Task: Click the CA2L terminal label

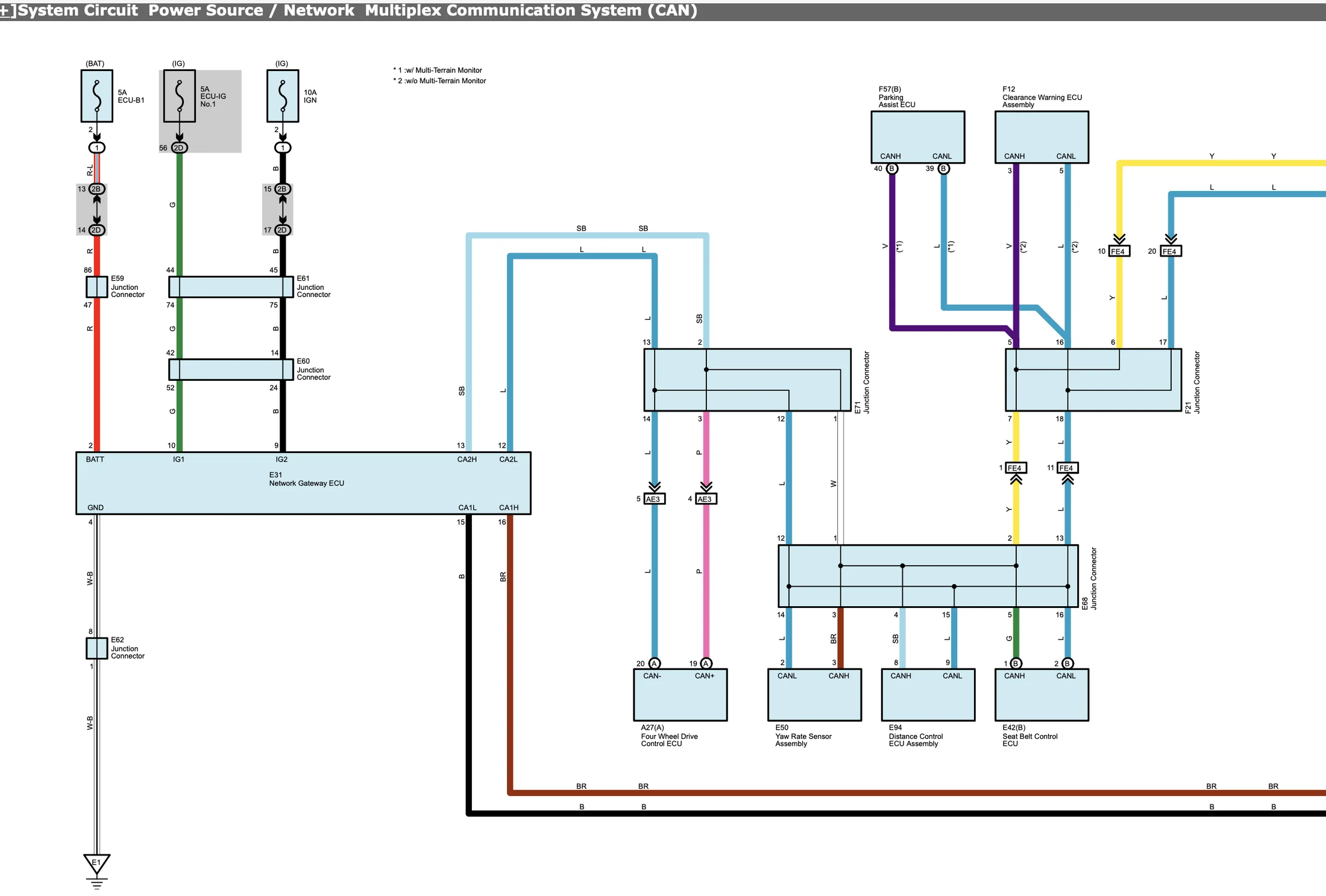Action: tap(508, 459)
